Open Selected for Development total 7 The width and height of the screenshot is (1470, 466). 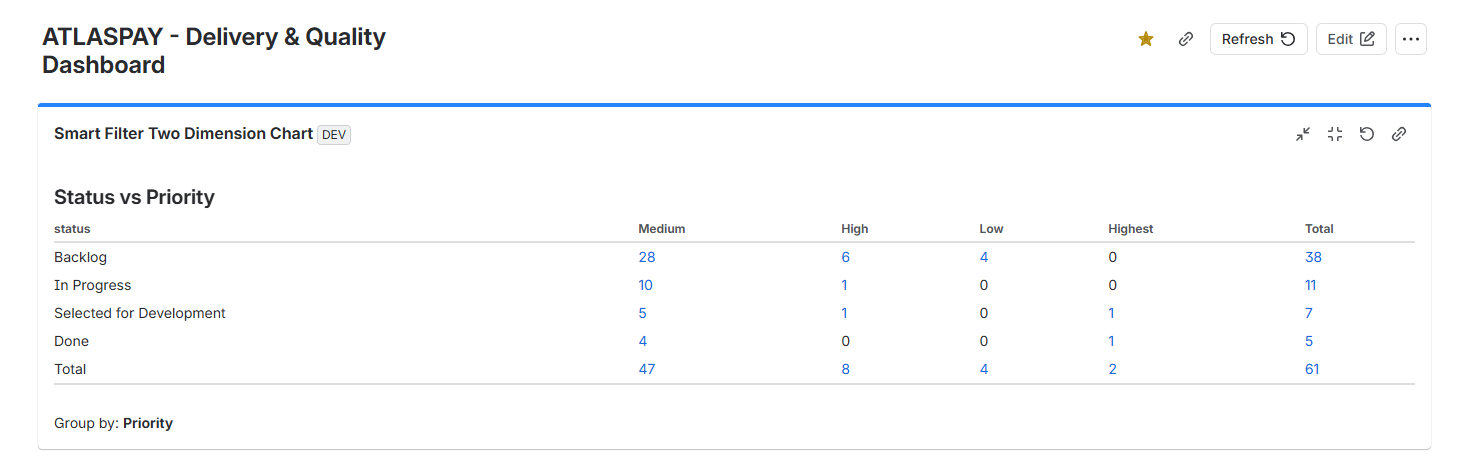pos(1309,313)
